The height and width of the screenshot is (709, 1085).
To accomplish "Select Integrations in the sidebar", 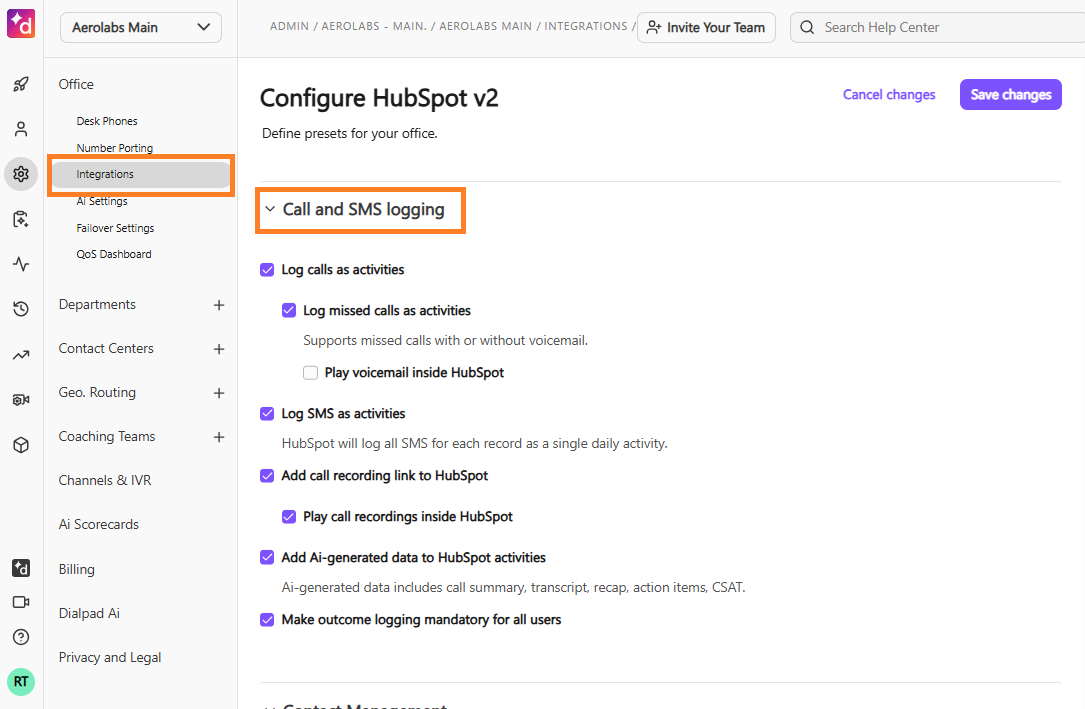I will pos(141,174).
